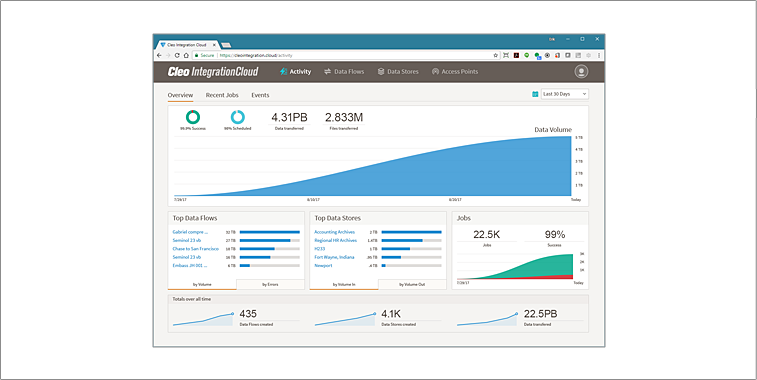Click the 99.9% Success donut chart

point(193,117)
